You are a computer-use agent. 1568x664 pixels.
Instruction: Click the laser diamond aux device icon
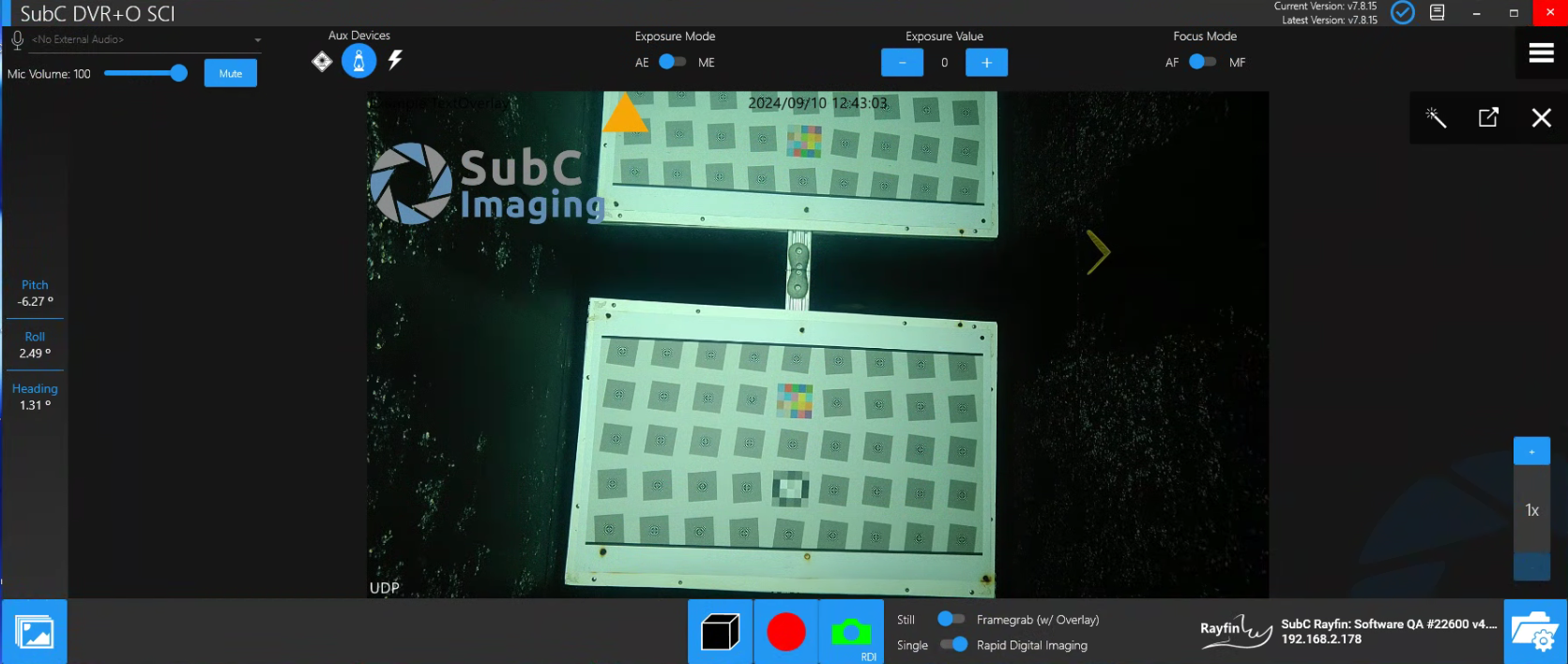tap(322, 62)
